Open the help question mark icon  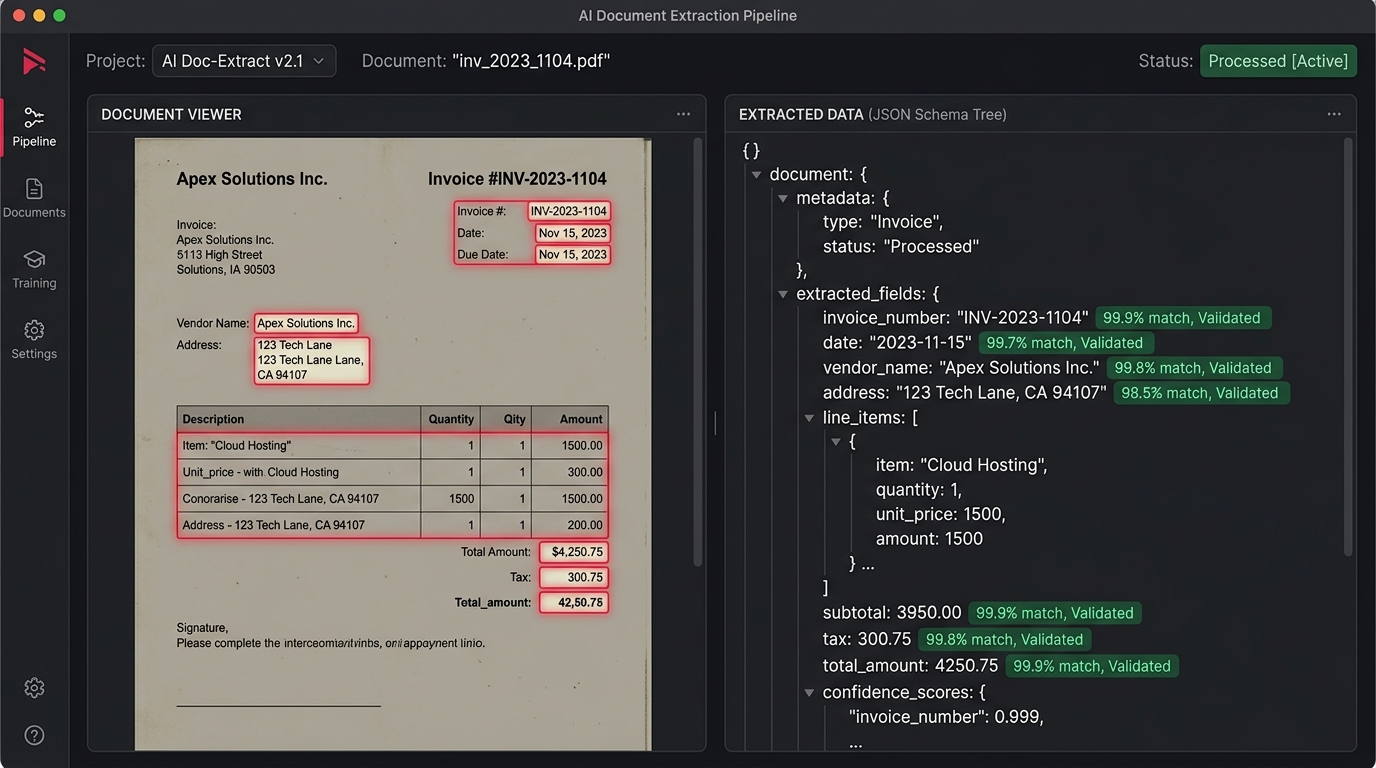[x=34, y=735]
